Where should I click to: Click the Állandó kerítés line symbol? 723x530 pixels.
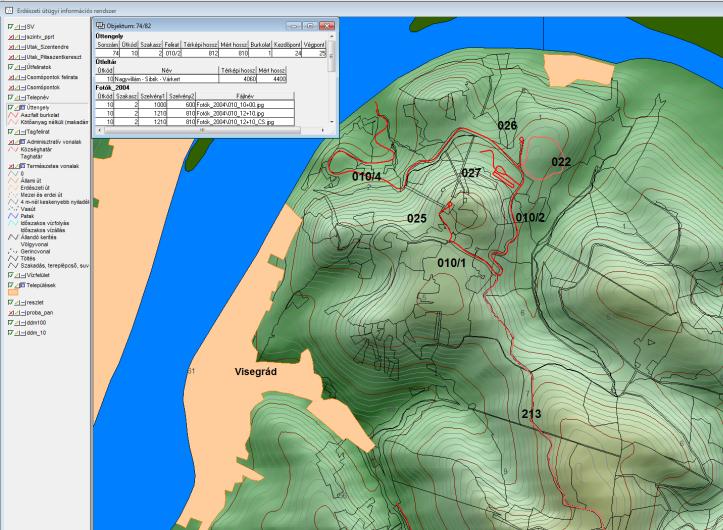(13, 237)
